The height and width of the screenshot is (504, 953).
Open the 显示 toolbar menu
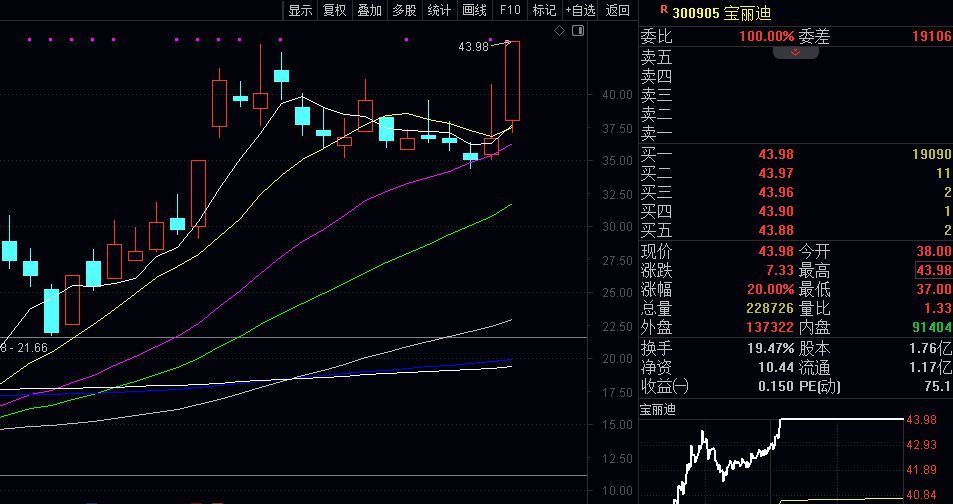(x=300, y=10)
